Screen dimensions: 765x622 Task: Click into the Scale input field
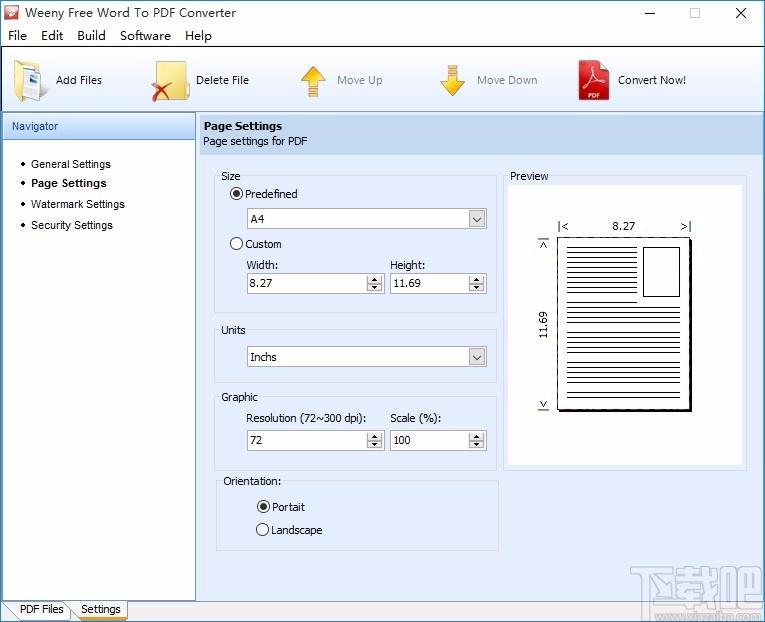(x=429, y=441)
